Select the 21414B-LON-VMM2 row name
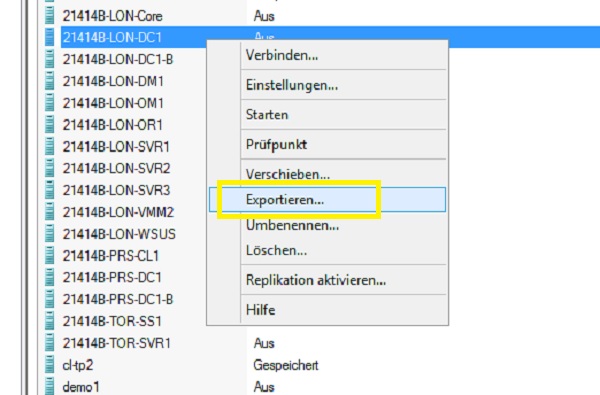 tap(118, 212)
